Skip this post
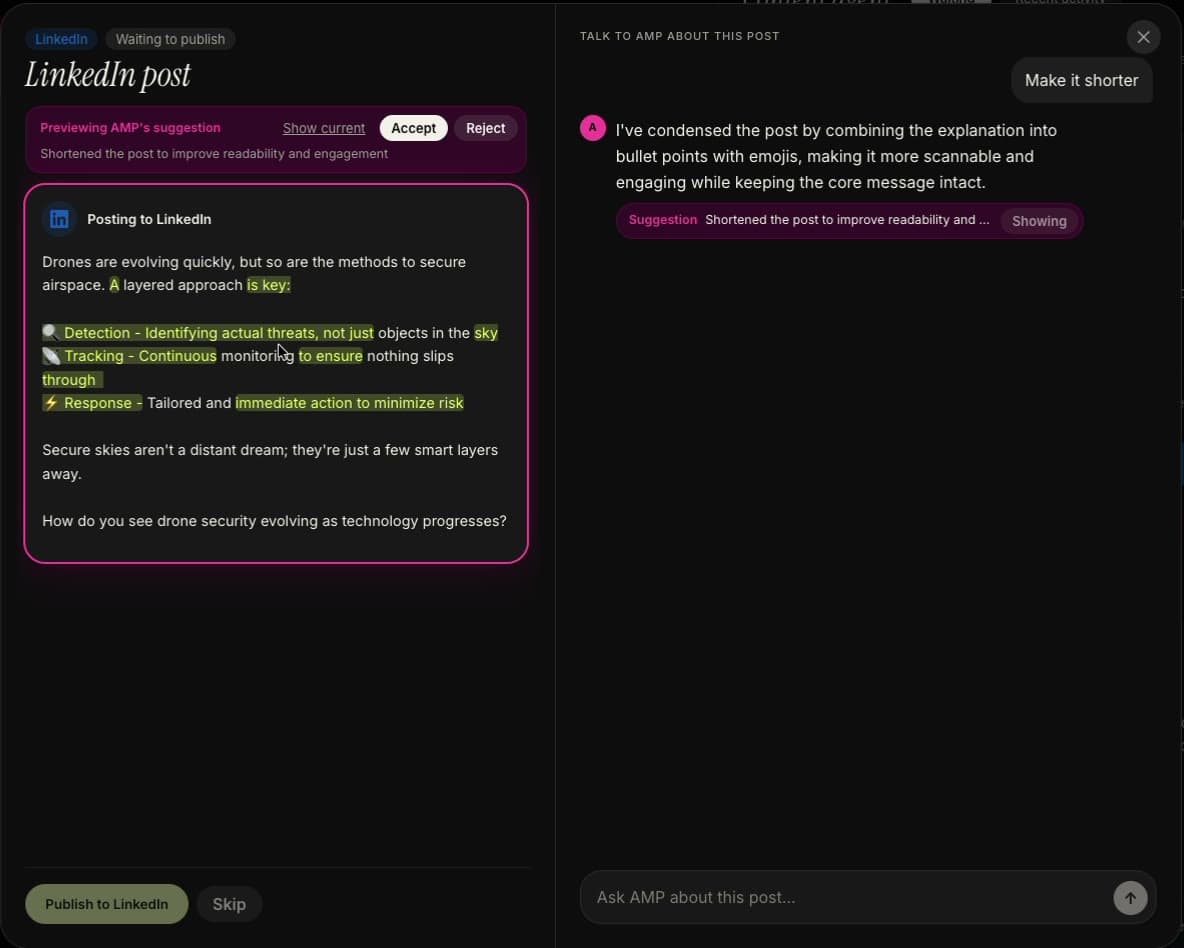The height and width of the screenshot is (948, 1184). point(229,903)
